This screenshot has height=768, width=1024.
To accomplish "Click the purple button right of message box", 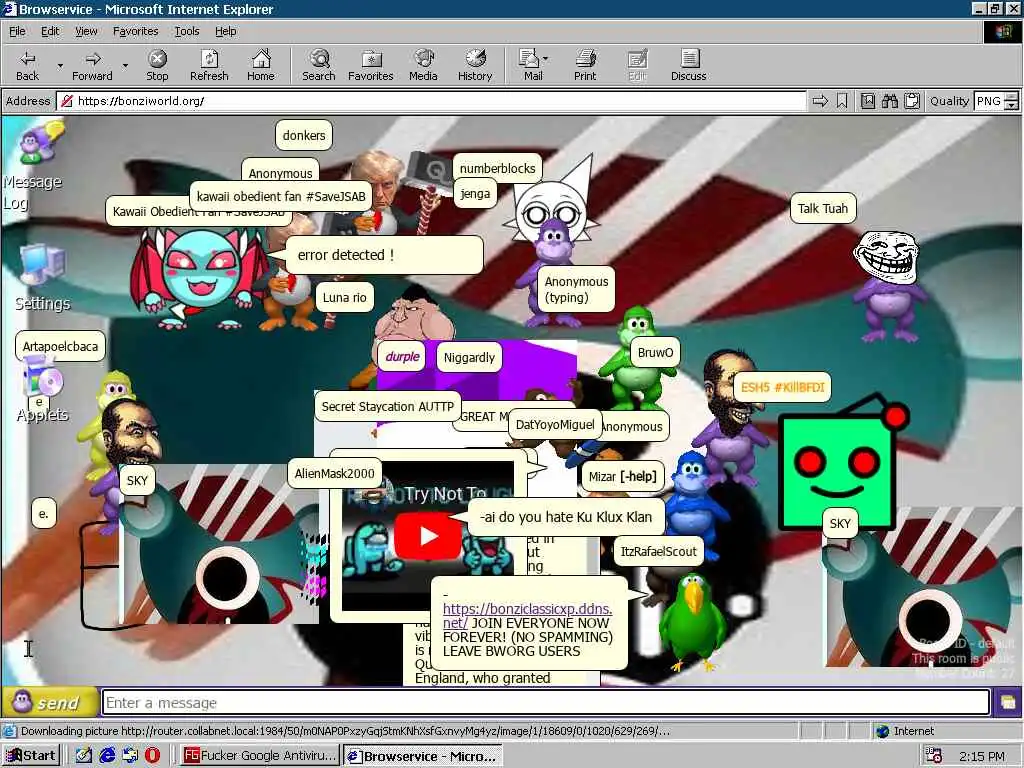I will [x=1008, y=703].
